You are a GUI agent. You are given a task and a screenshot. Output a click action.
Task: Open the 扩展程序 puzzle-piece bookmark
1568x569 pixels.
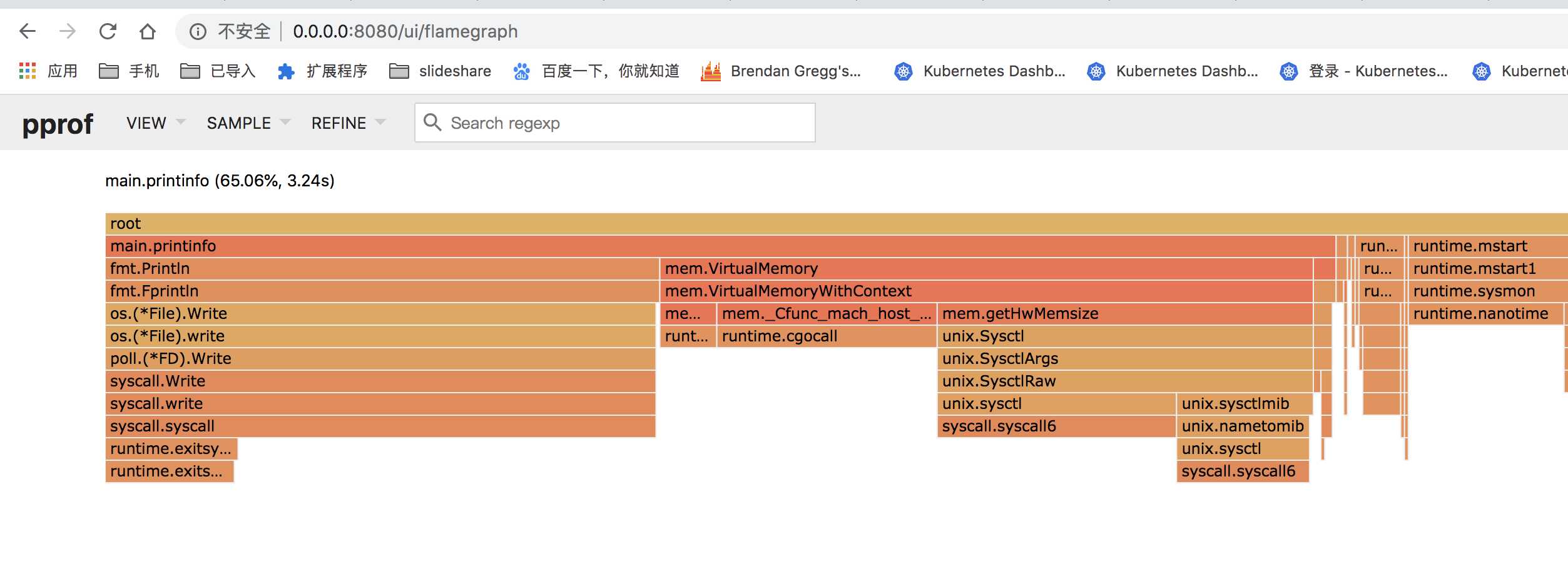tap(322, 71)
